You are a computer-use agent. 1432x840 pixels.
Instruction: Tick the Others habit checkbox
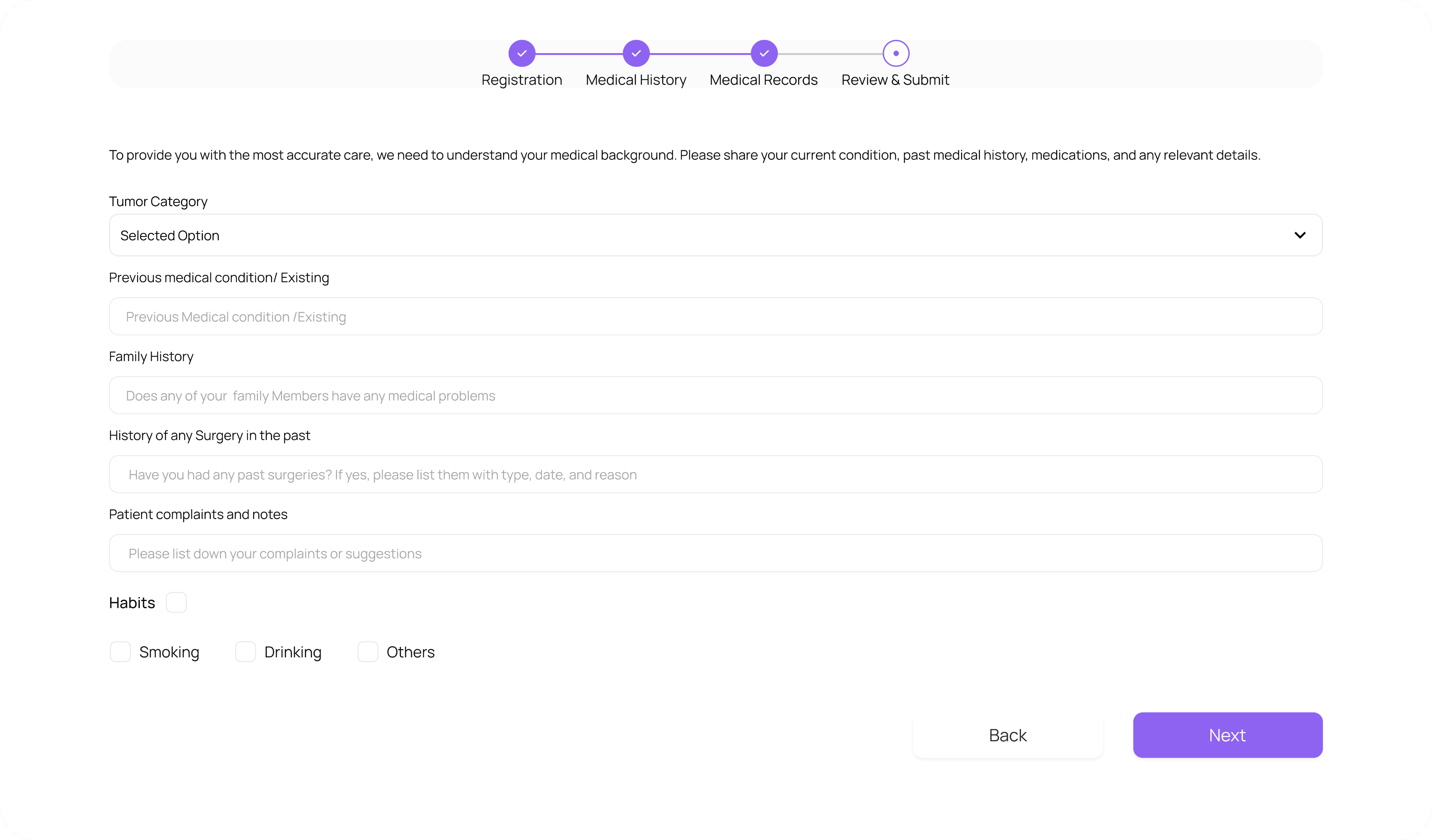368,652
